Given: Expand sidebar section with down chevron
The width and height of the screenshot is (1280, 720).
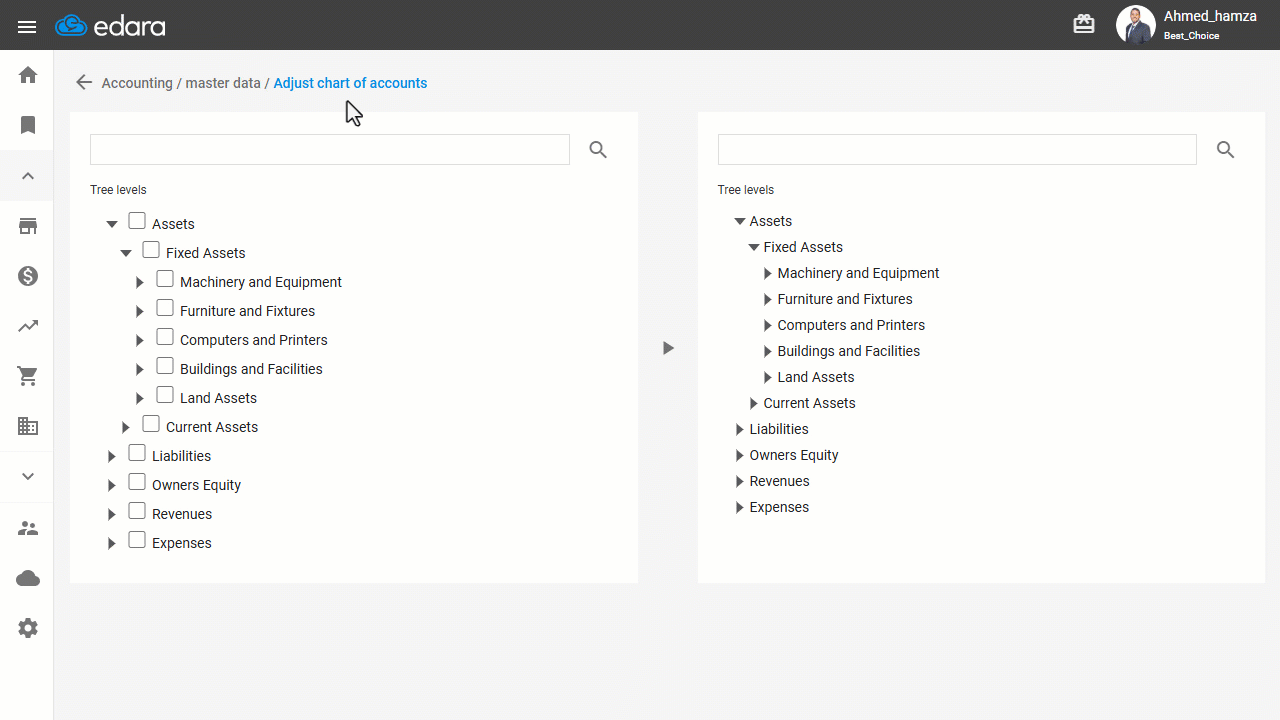Looking at the screenshot, I should 28,476.
